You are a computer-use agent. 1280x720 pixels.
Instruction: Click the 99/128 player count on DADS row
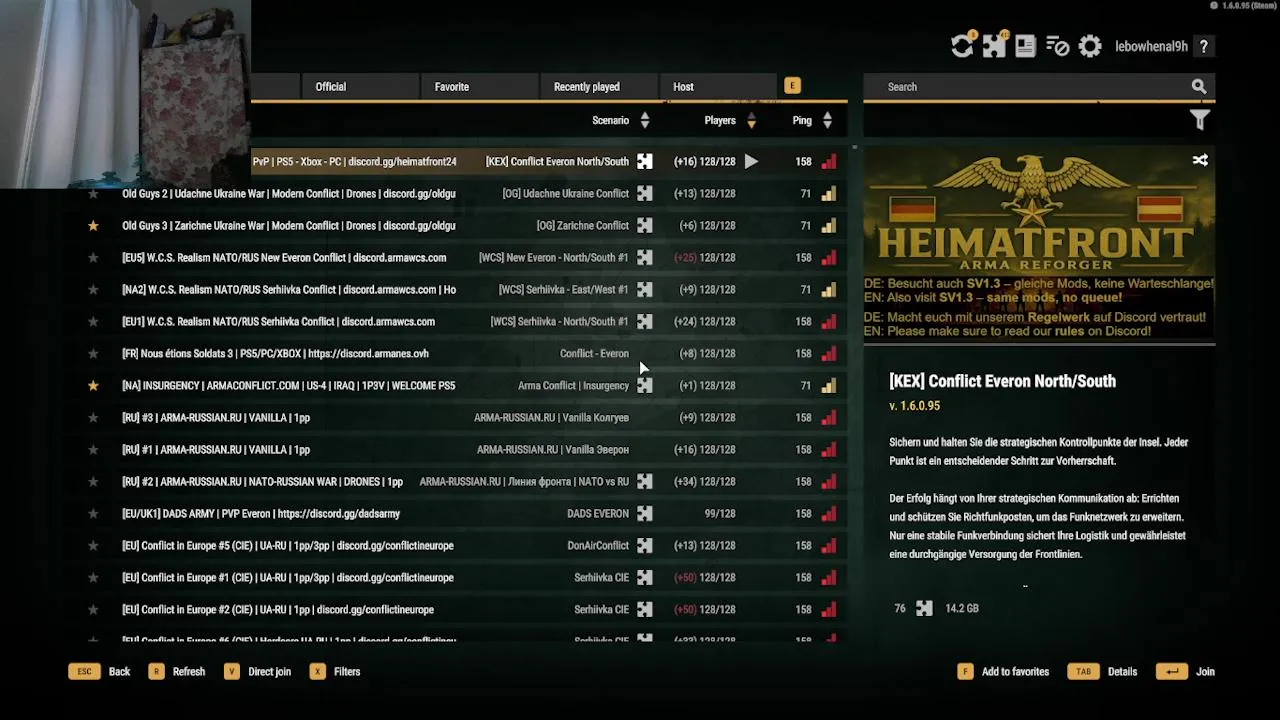tap(720, 513)
